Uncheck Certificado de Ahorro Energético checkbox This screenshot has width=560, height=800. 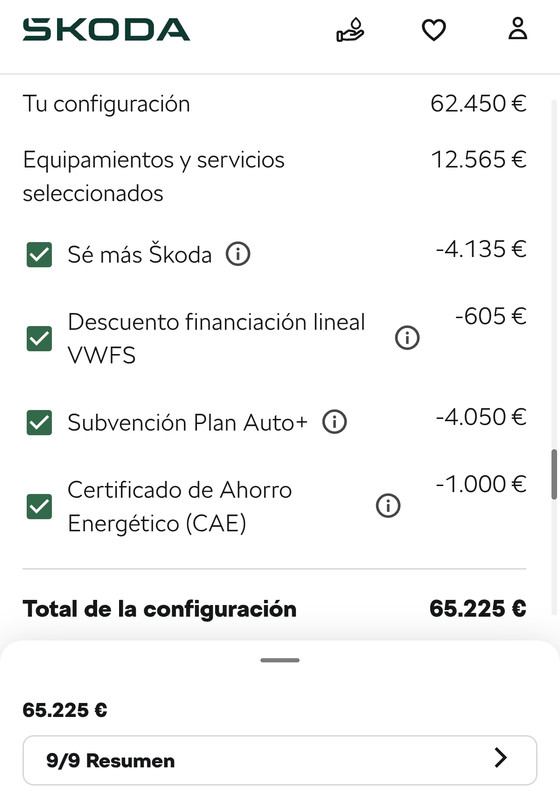tap(39, 506)
